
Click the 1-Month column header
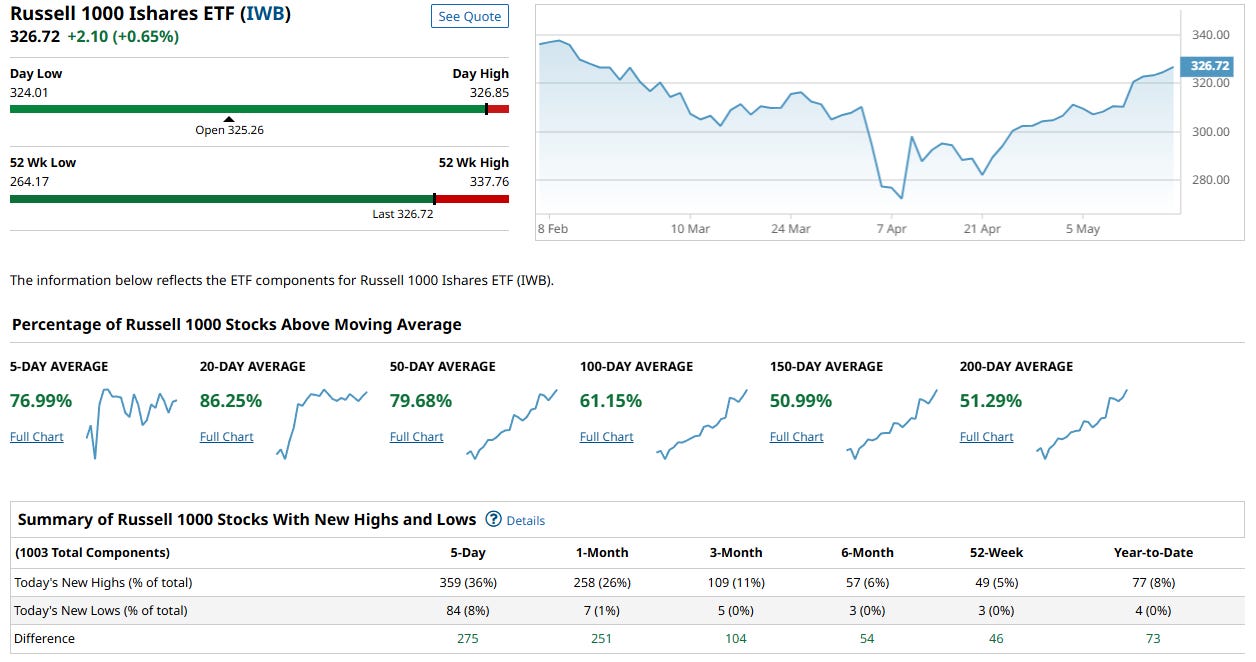pos(600,553)
